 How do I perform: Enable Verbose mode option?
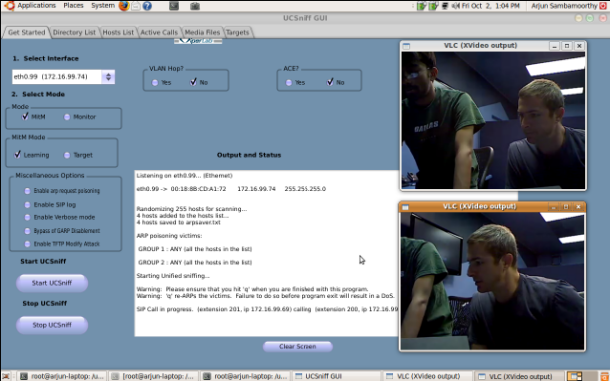[27, 218]
